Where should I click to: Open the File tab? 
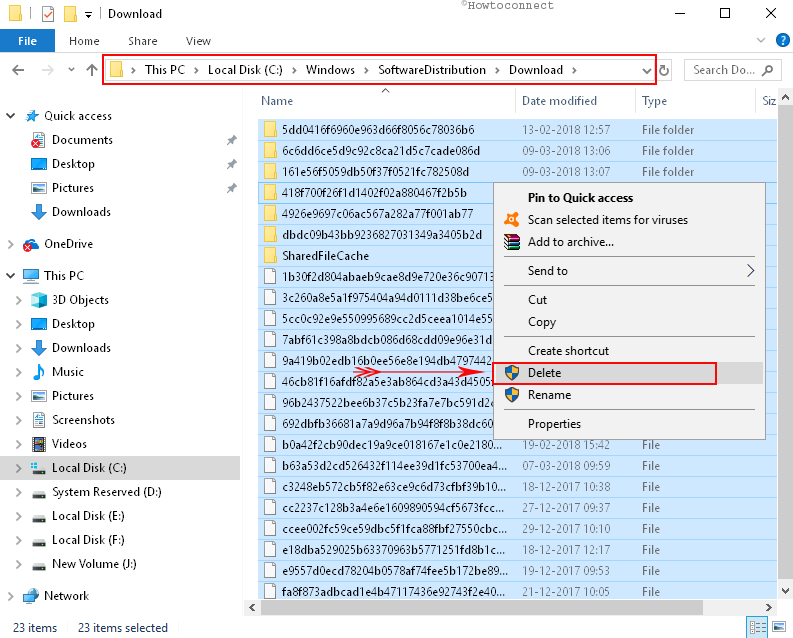(27, 41)
